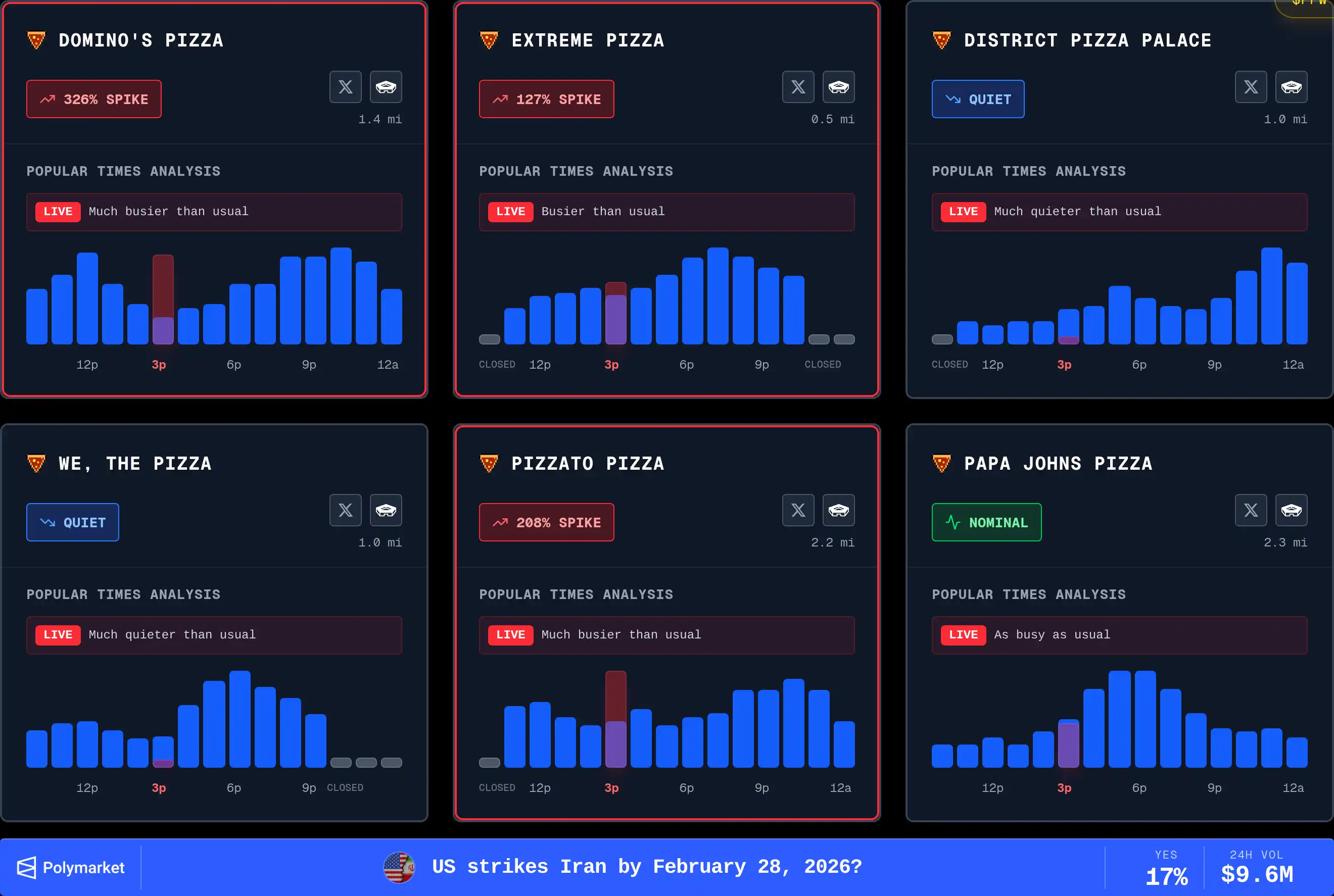Click the 326% SPIKE badge
1334x896 pixels.
tap(94, 99)
